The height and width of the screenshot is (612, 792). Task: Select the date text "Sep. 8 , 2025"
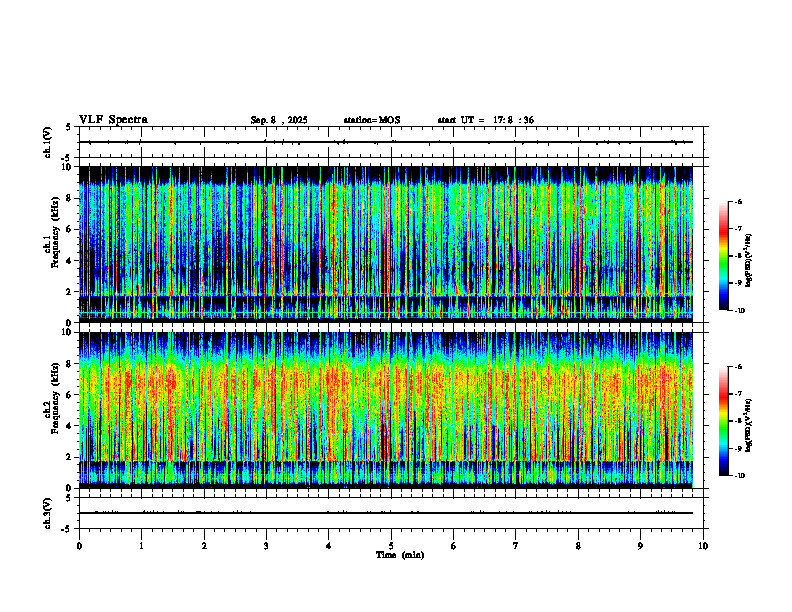[279, 120]
